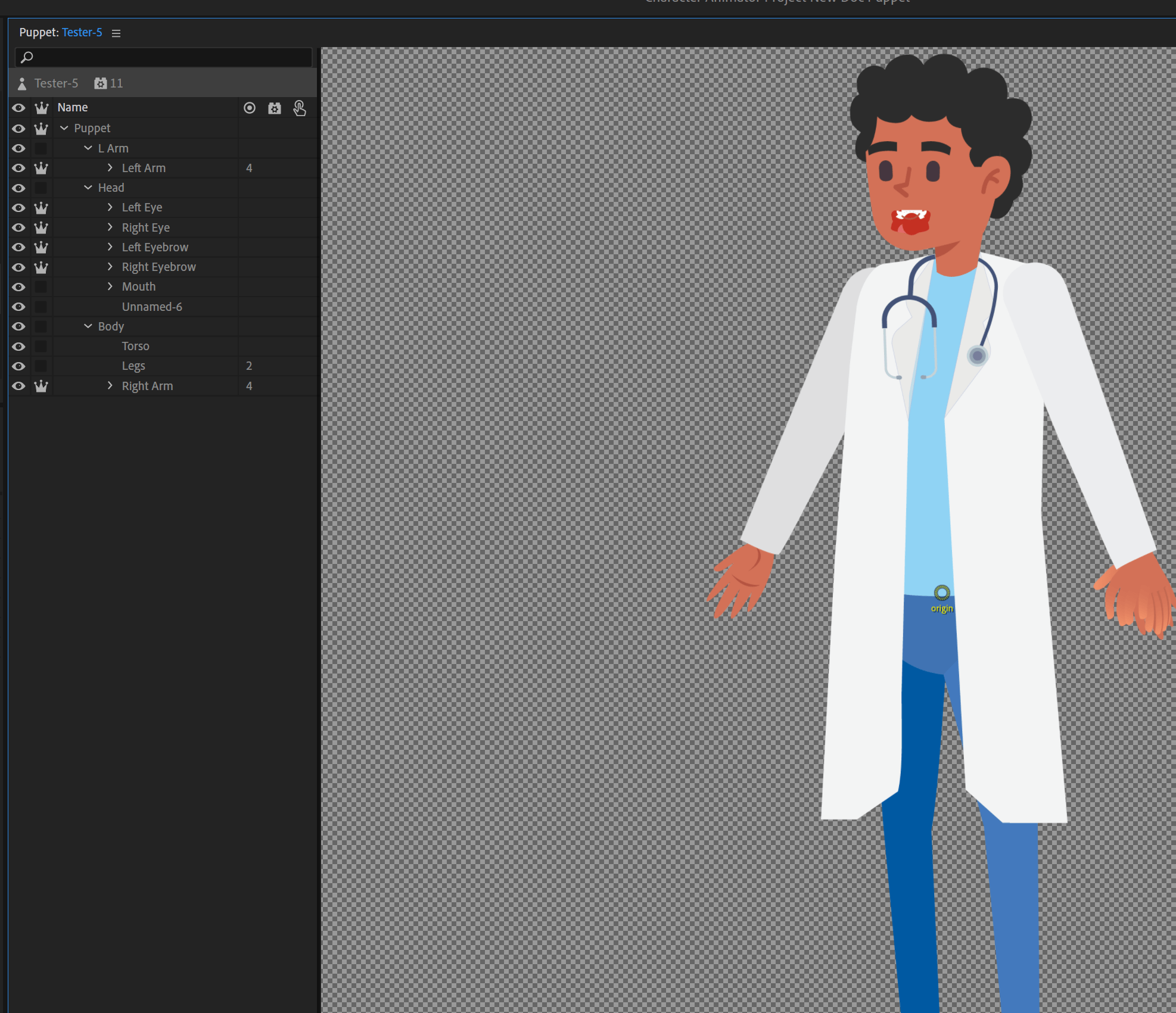Click the trigger hand icon in the column header

[x=300, y=108]
